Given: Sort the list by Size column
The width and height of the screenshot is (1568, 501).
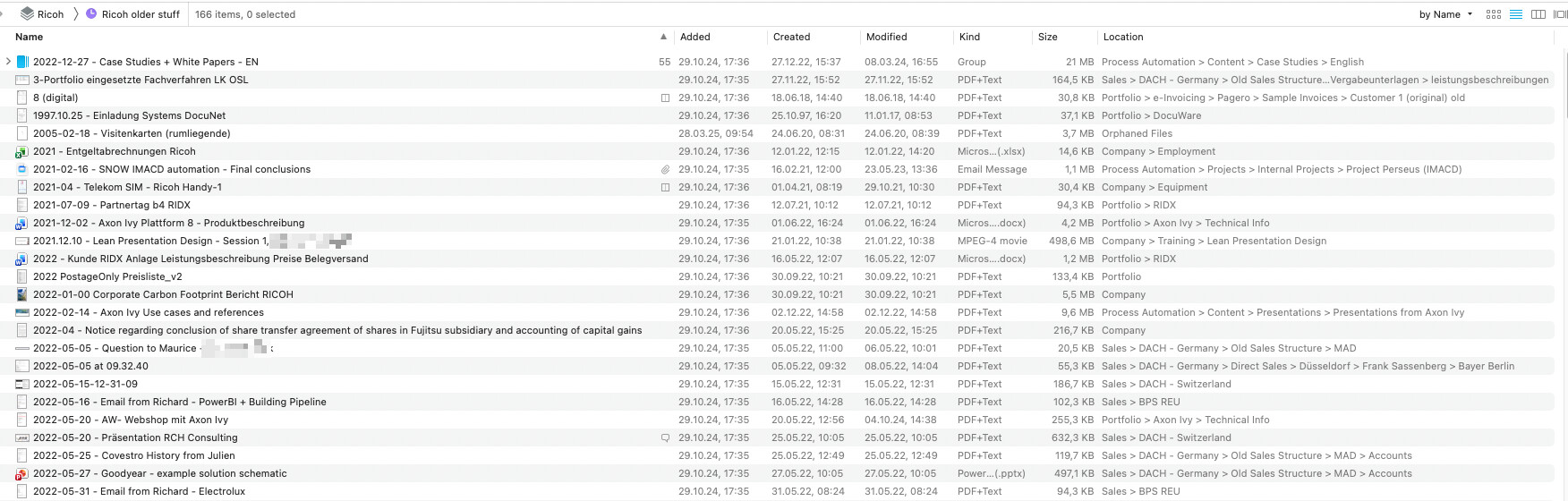Looking at the screenshot, I should (1047, 37).
